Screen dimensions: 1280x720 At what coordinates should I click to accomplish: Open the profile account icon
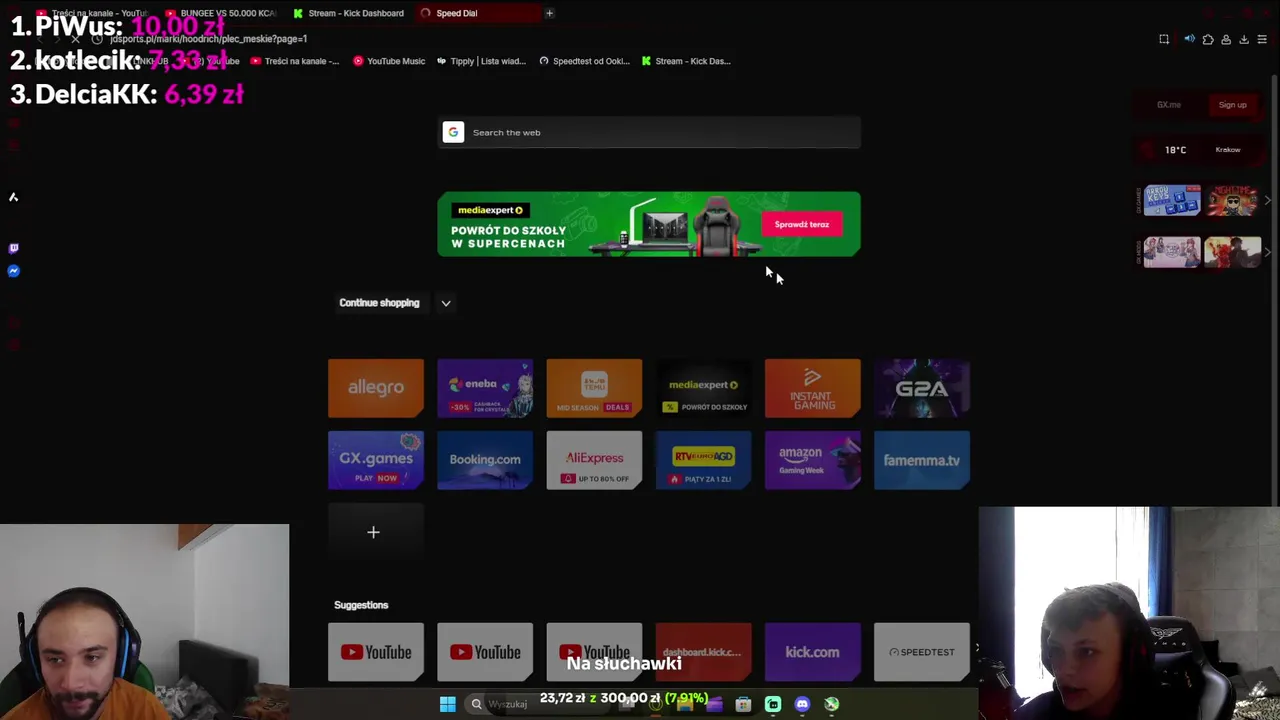(x=1226, y=39)
